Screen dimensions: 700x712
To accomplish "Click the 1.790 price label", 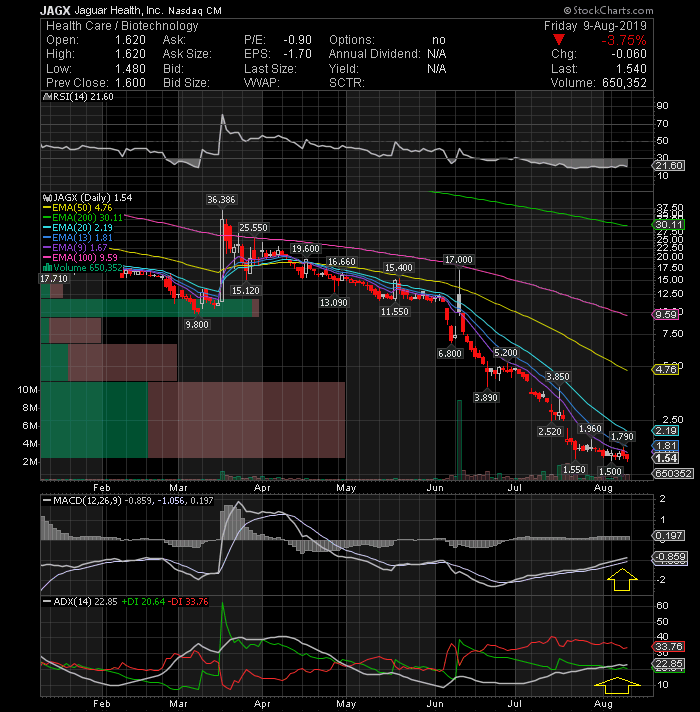I will 622,437.
